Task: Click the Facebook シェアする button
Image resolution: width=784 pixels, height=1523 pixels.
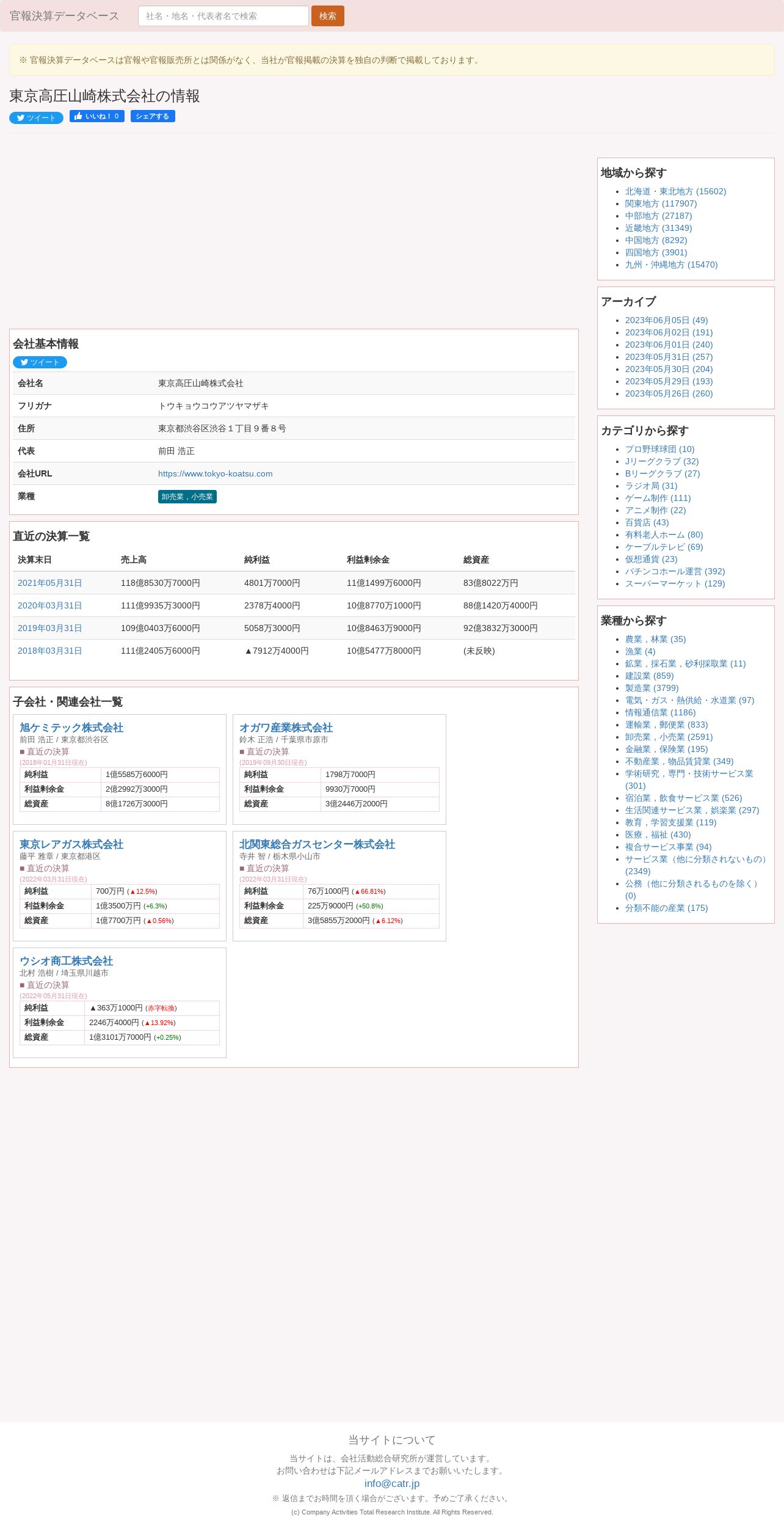Action: point(153,116)
